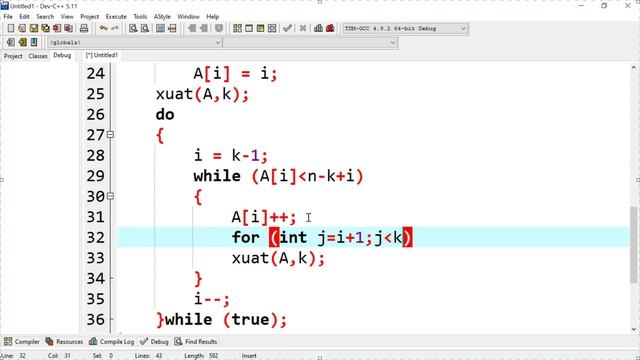Open the Find dialog from toolbar
Viewport: 640px width, 360px height.
tap(133, 28)
